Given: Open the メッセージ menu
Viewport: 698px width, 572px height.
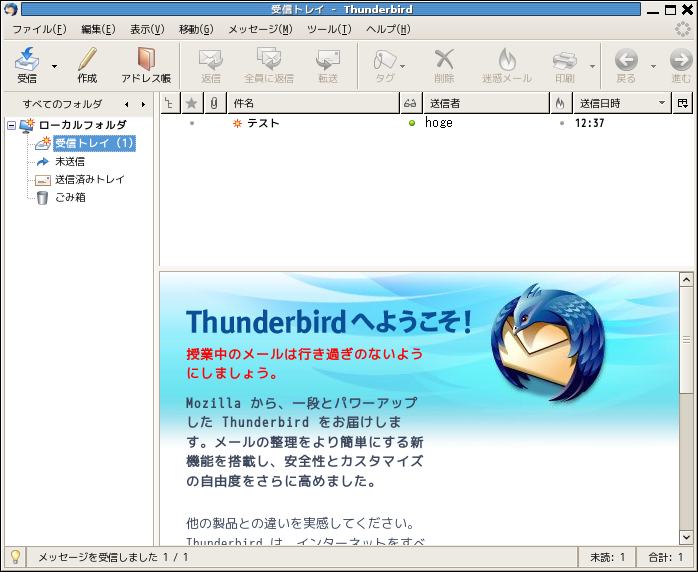Looking at the screenshot, I should (x=260, y=29).
